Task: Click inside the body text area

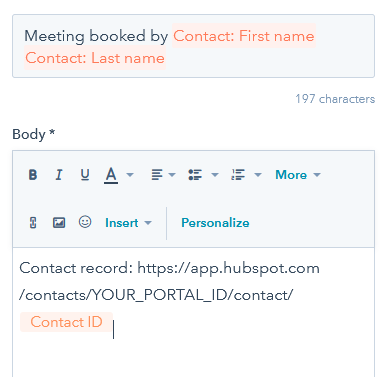Action: pyautogui.click(x=193, y=312)
